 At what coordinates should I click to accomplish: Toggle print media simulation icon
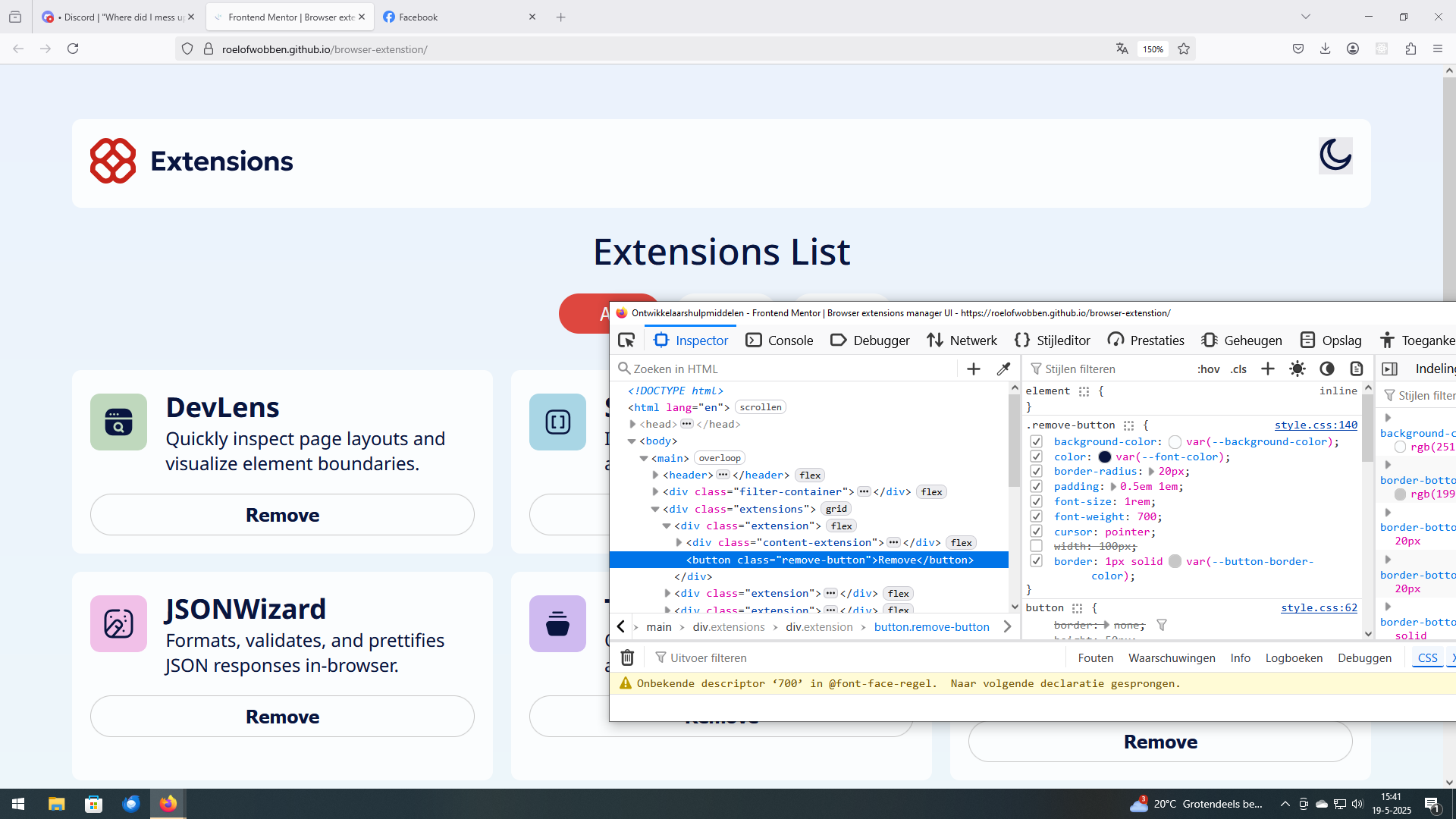1357,369
